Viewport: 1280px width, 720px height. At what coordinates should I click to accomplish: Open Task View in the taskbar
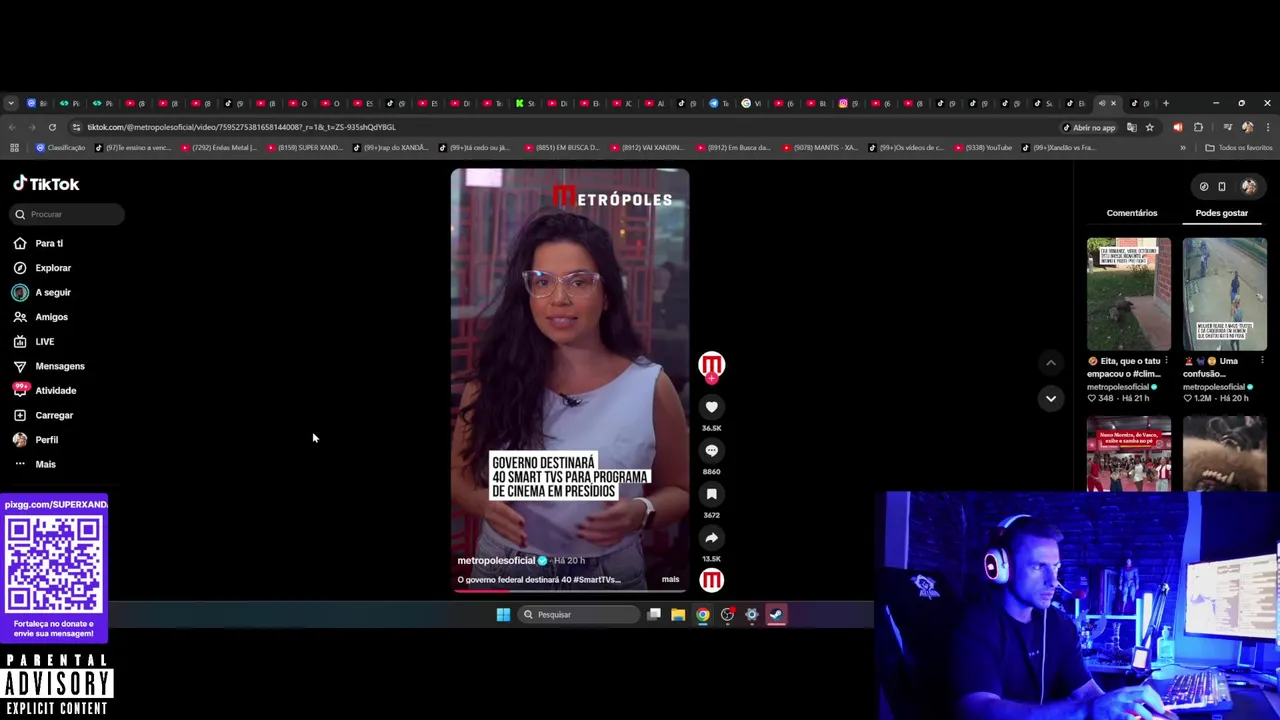tap(654, 615)
